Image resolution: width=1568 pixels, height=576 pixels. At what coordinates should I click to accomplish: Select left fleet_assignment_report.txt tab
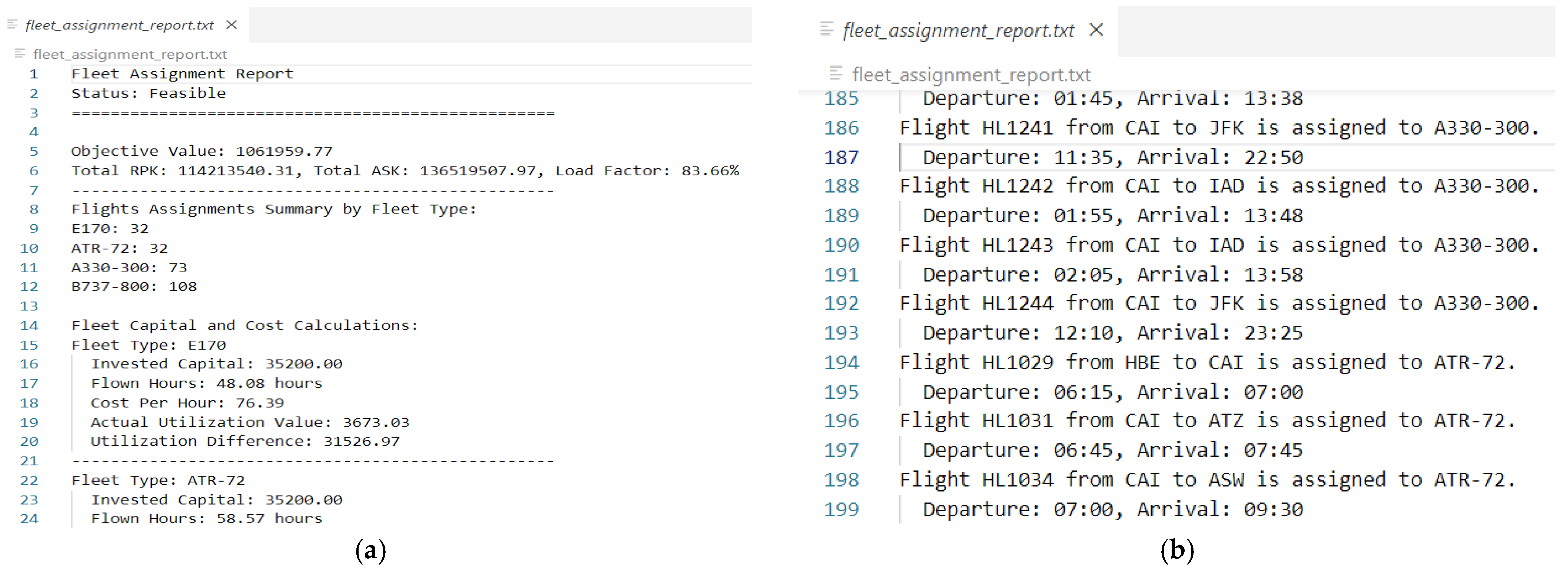pyautogui.click(x=119, y=25)
